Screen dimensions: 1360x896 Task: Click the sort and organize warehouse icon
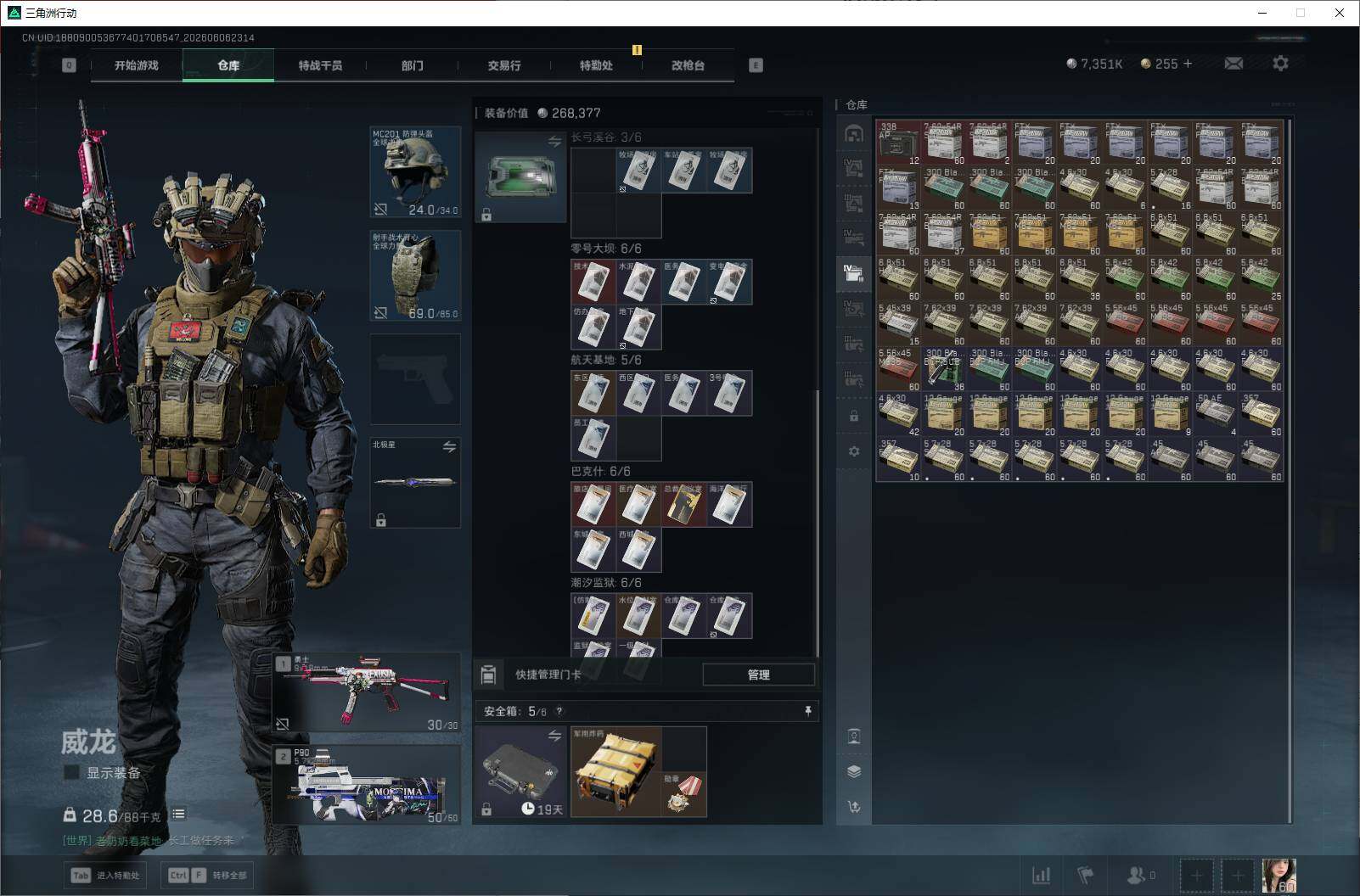point(854,807)
